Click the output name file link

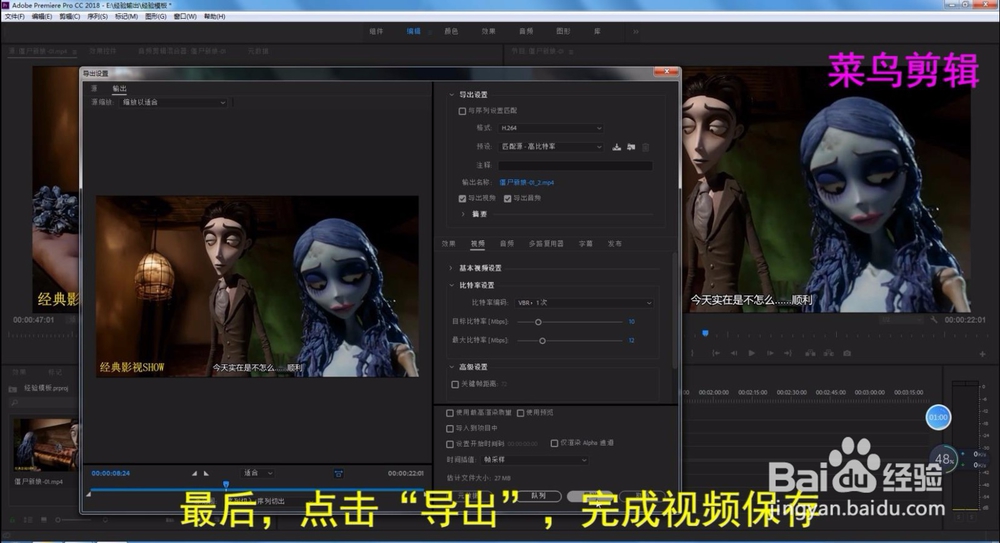tap(527, 182)
